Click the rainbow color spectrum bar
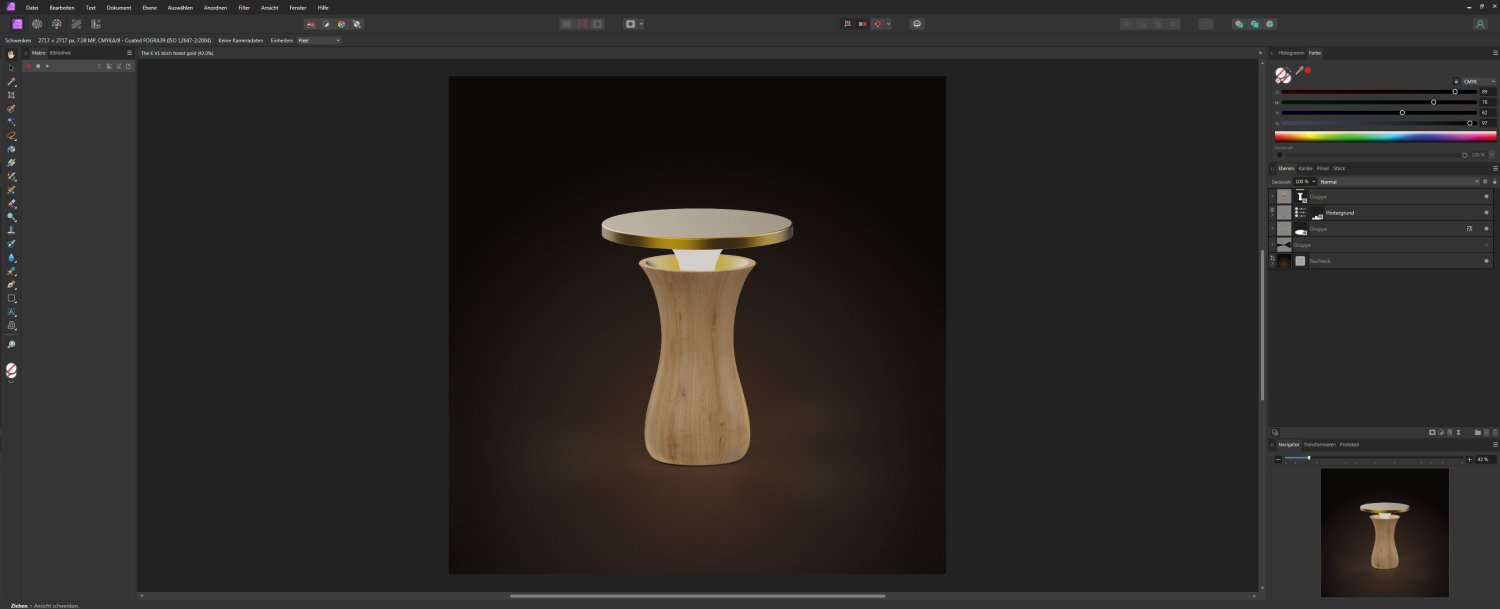The width and height of the screenshot is (1500, 609). pos(1385,135)
